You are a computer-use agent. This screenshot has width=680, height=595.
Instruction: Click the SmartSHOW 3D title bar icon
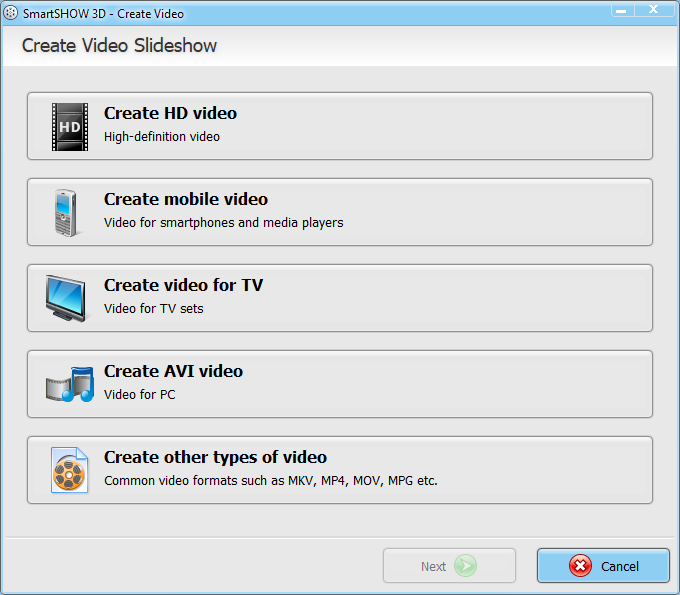pyautogui.click(x=10, y=13)
